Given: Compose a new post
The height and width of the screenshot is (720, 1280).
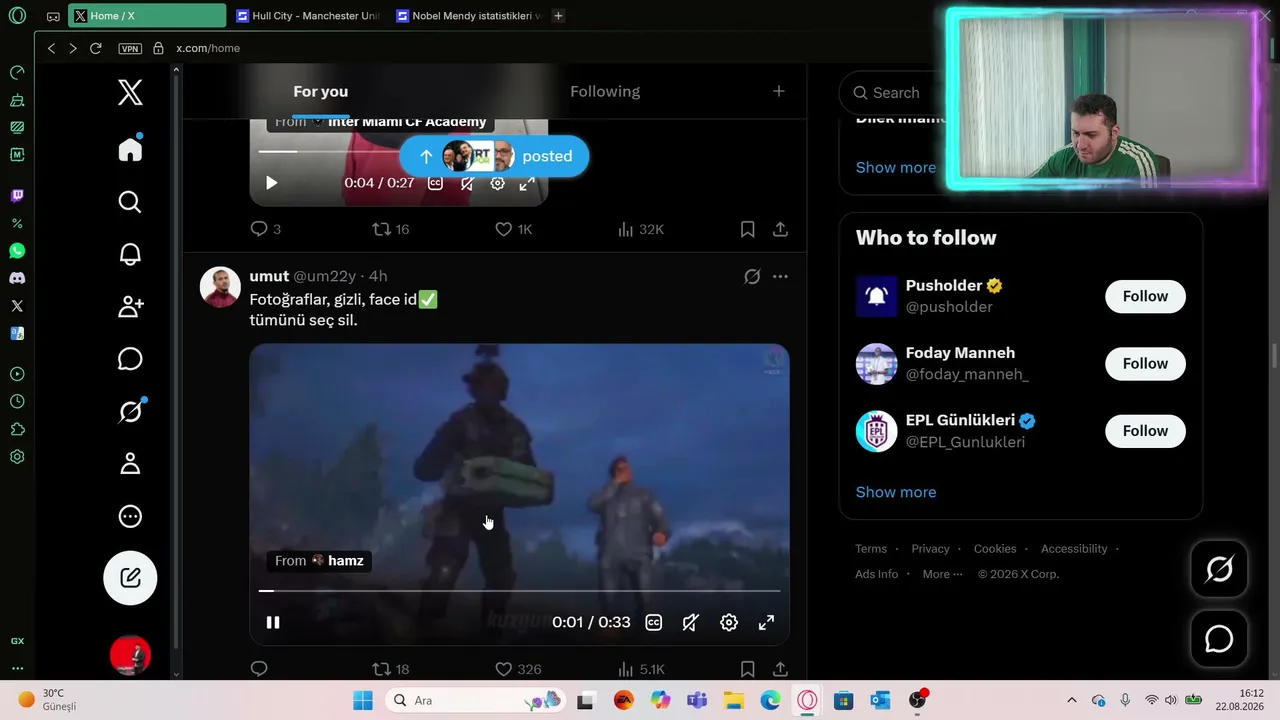Looking at the screenshot, I should 130,578.
